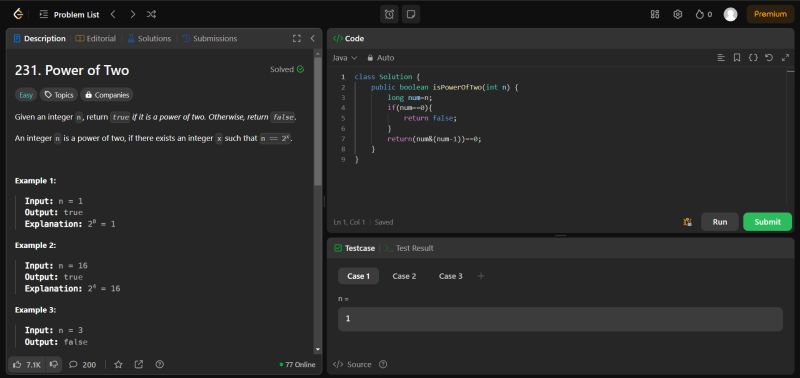Go to next problem arrow
The height and width of the screenshot is (378, 800).
tap(133, 15)
